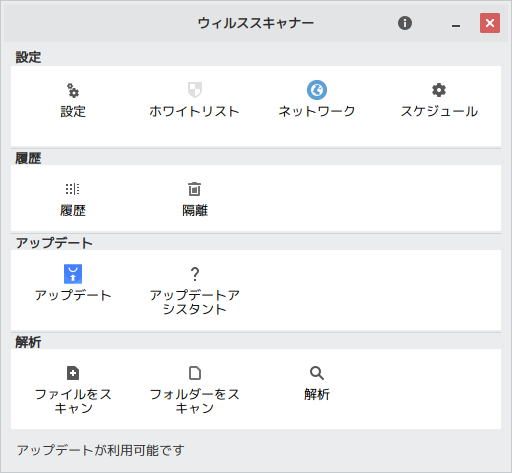Click the アップデートアシスタント label
This screenshot has width=512, height=473.
(195, 302)
